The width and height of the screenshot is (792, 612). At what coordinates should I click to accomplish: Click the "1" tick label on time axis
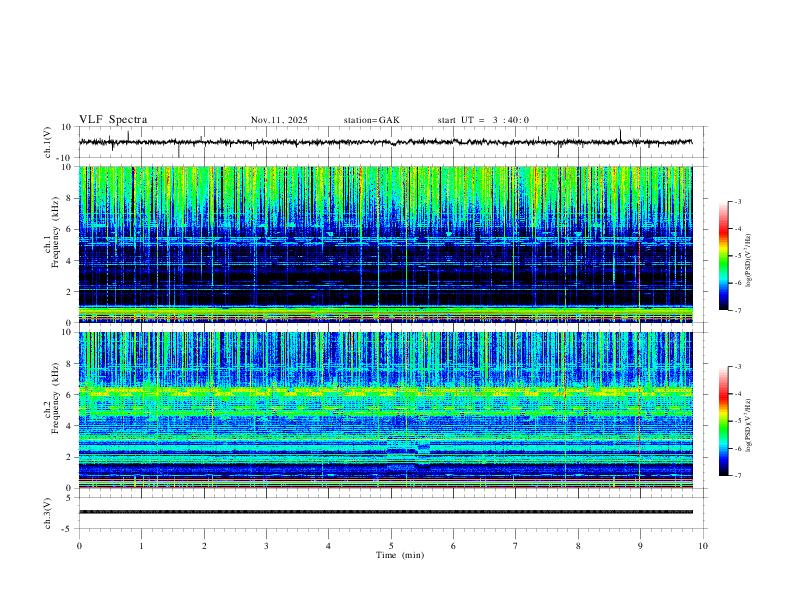point(141,546)
